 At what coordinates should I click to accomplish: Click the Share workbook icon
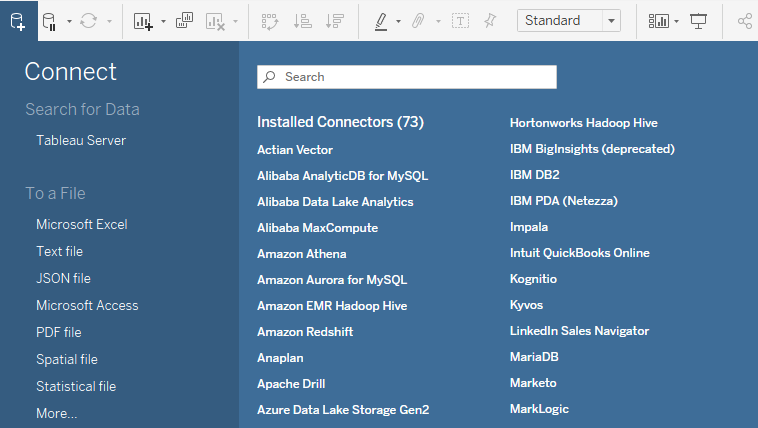745,21
